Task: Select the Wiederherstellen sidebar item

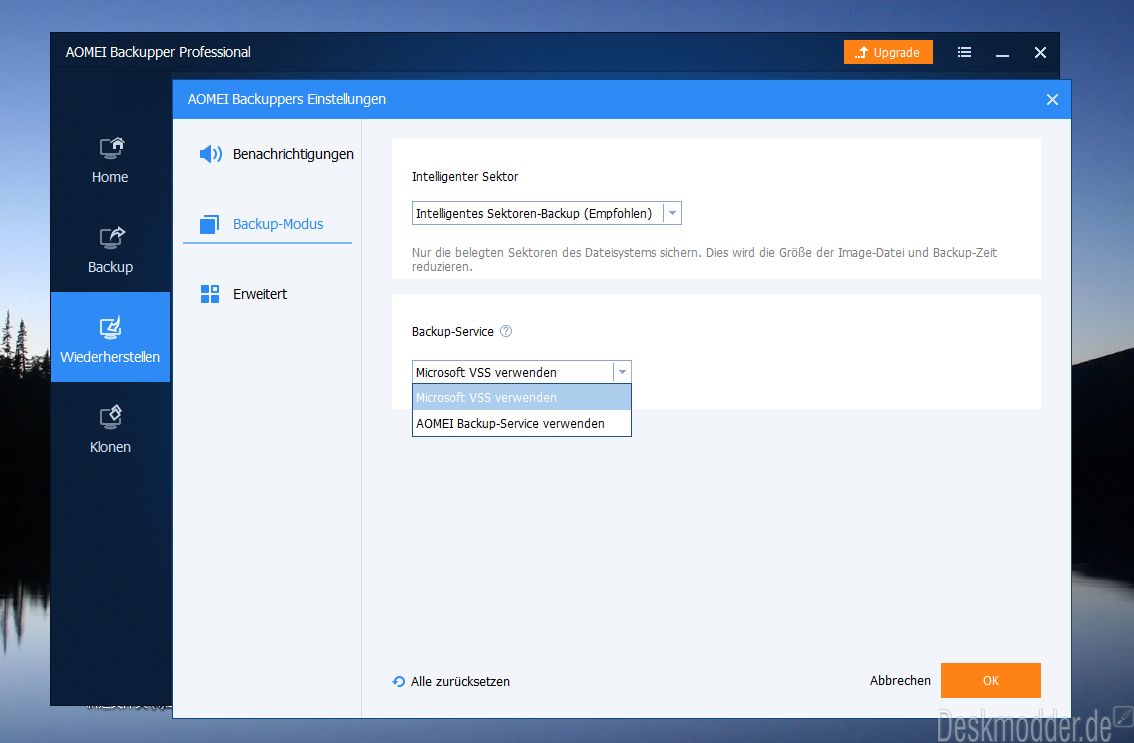Action: 110,337
